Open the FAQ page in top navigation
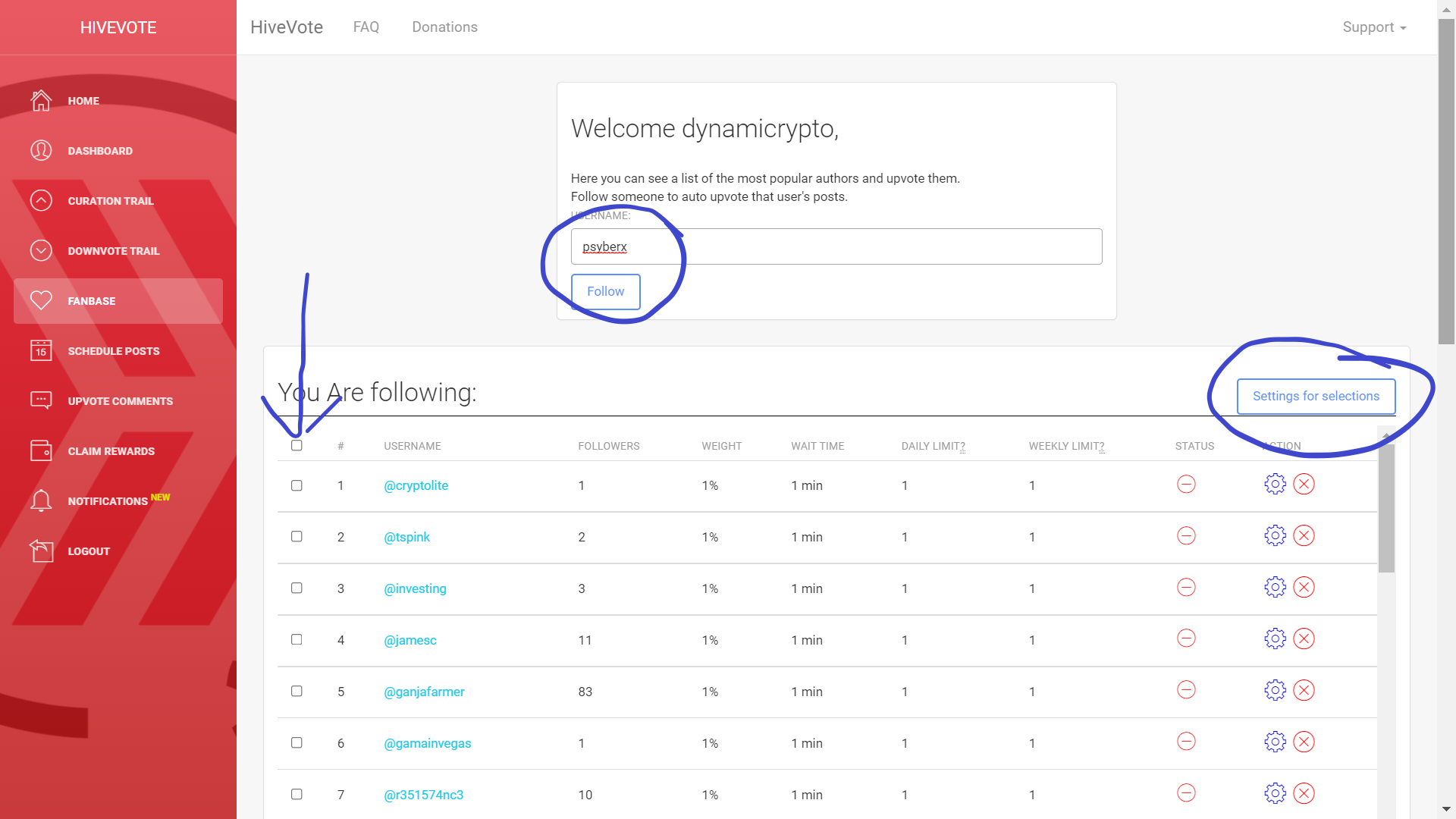The image size is (1456, 819). (366, 27)
